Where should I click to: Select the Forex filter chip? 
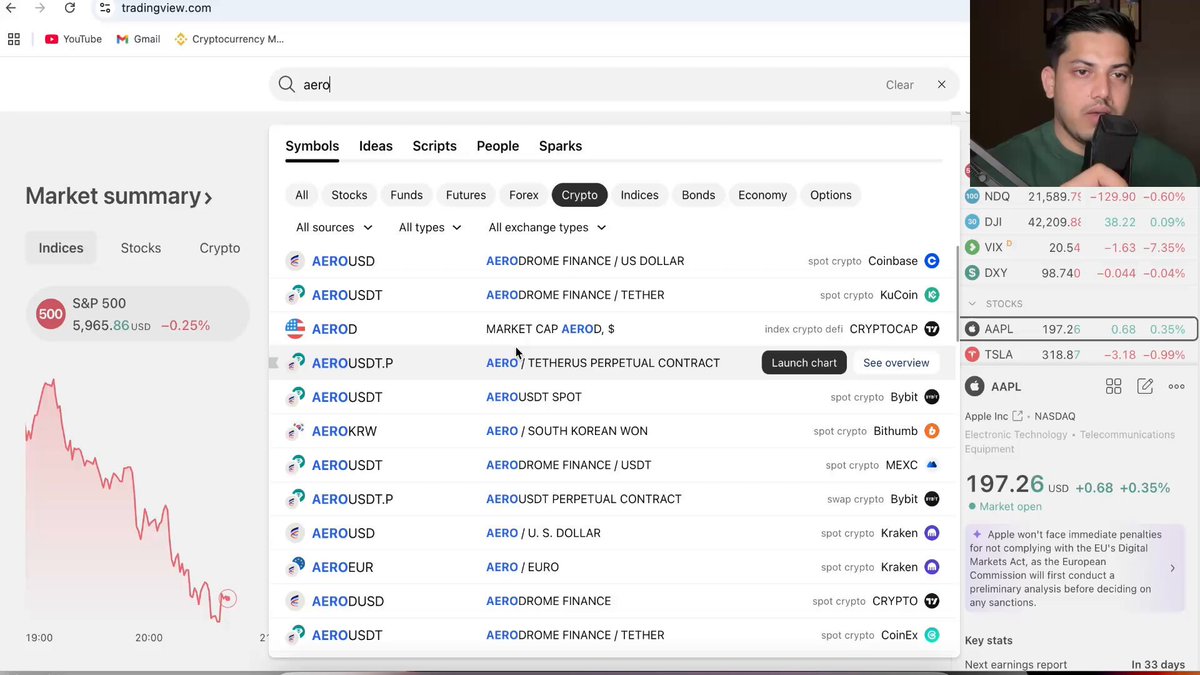coord(524,195)
